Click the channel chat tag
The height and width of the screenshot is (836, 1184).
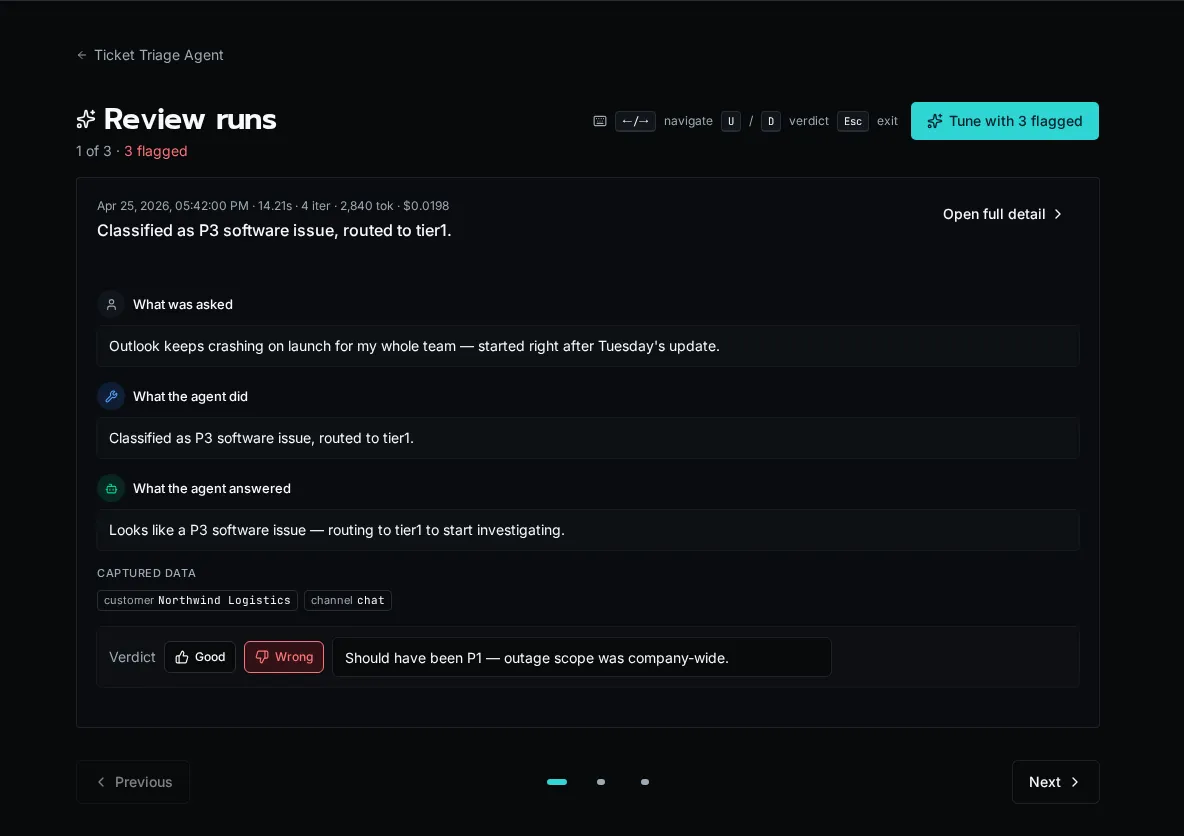tap(347, 600)
